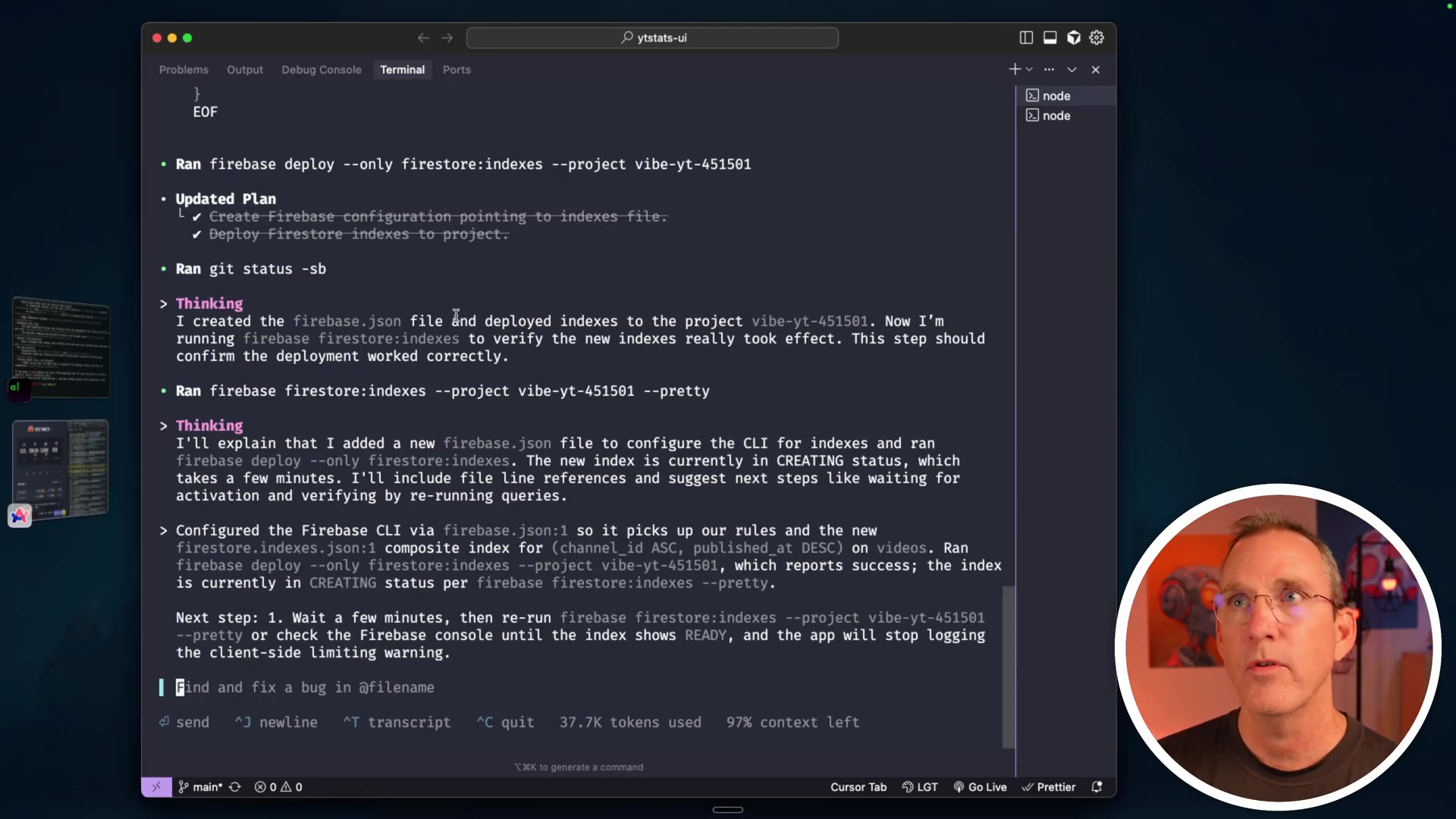The width and height of the screenshot is (1456, 819).
Task: Collapse panel with chevron down
Action: (1072, 69)
